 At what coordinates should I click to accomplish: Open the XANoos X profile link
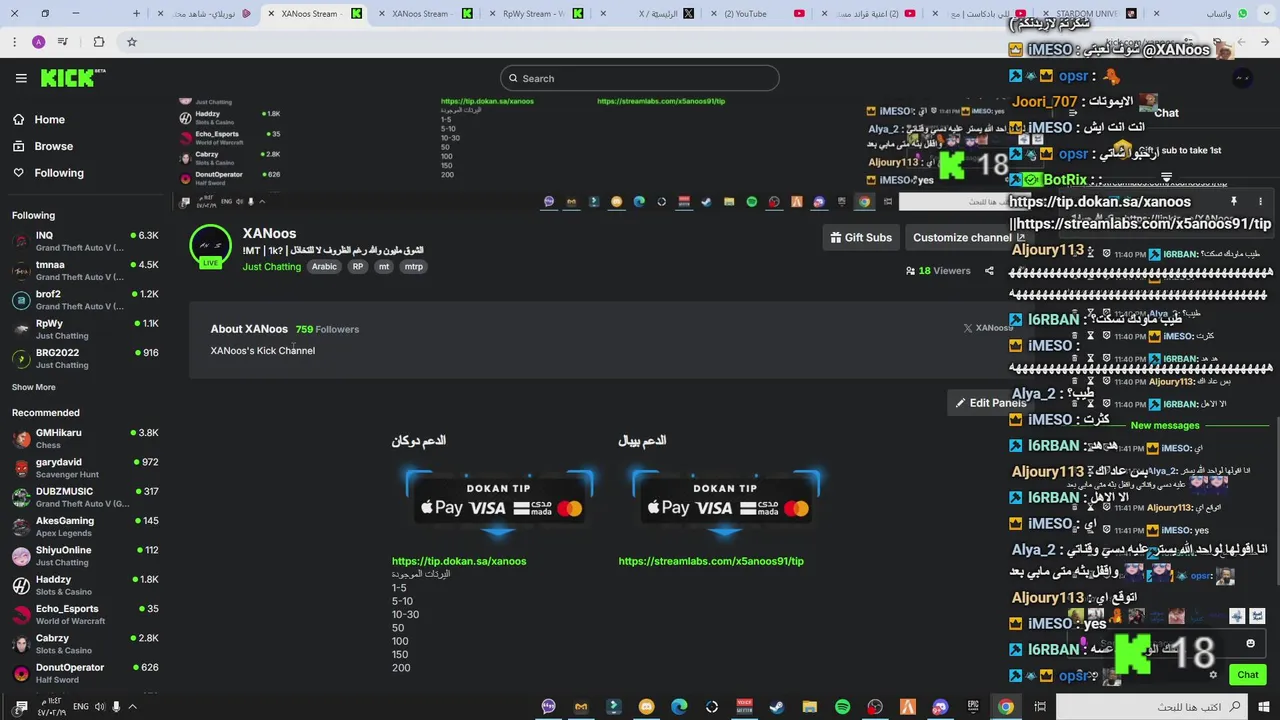(987, 328)
